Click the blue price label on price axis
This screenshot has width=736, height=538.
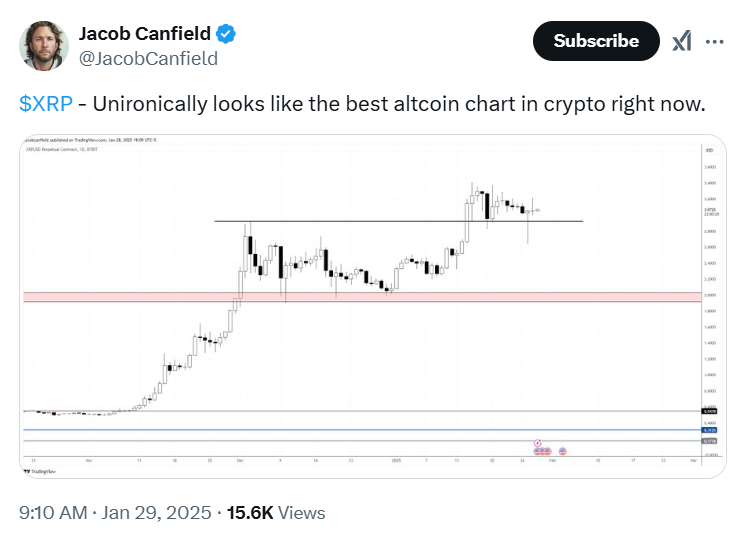pos(709,430)
